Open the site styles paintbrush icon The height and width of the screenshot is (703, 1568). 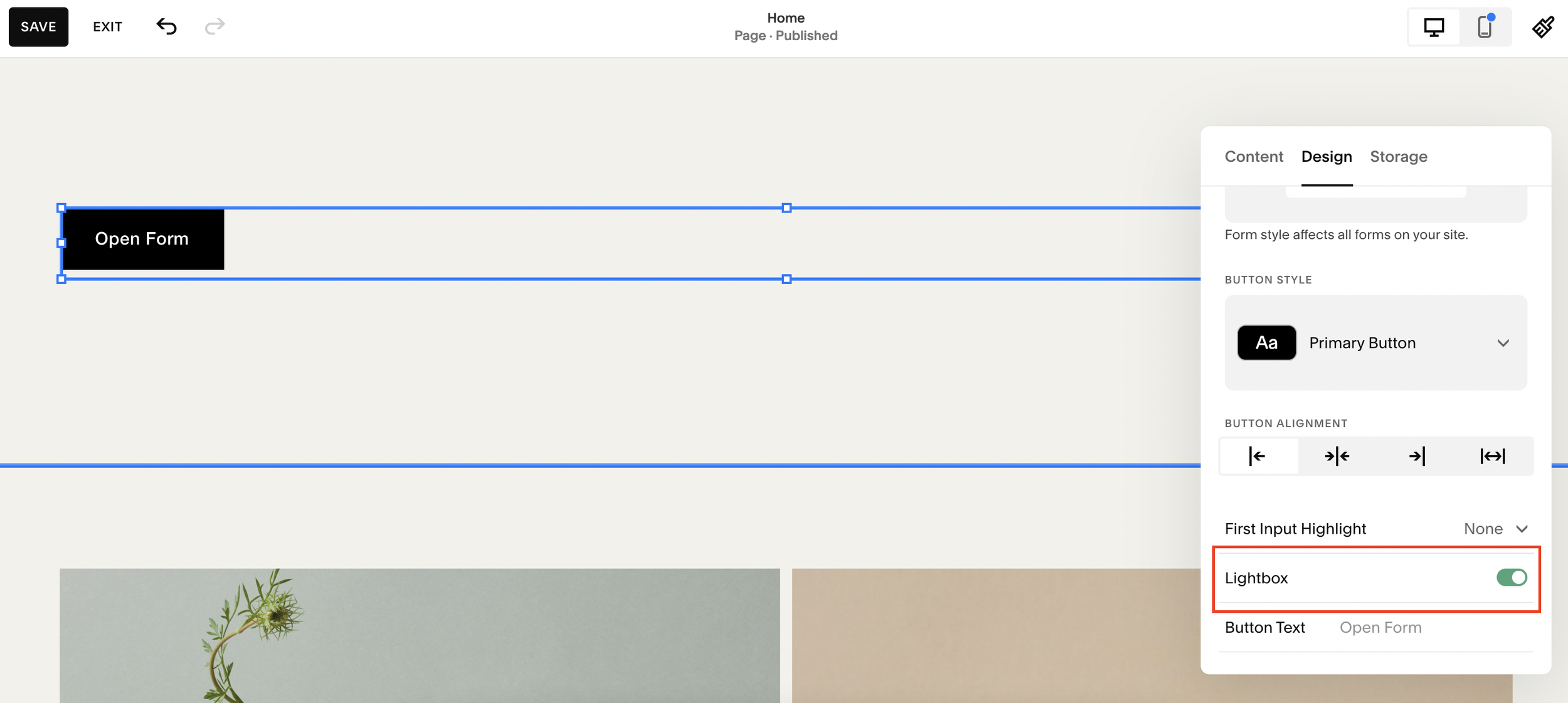pos(1543,27)
